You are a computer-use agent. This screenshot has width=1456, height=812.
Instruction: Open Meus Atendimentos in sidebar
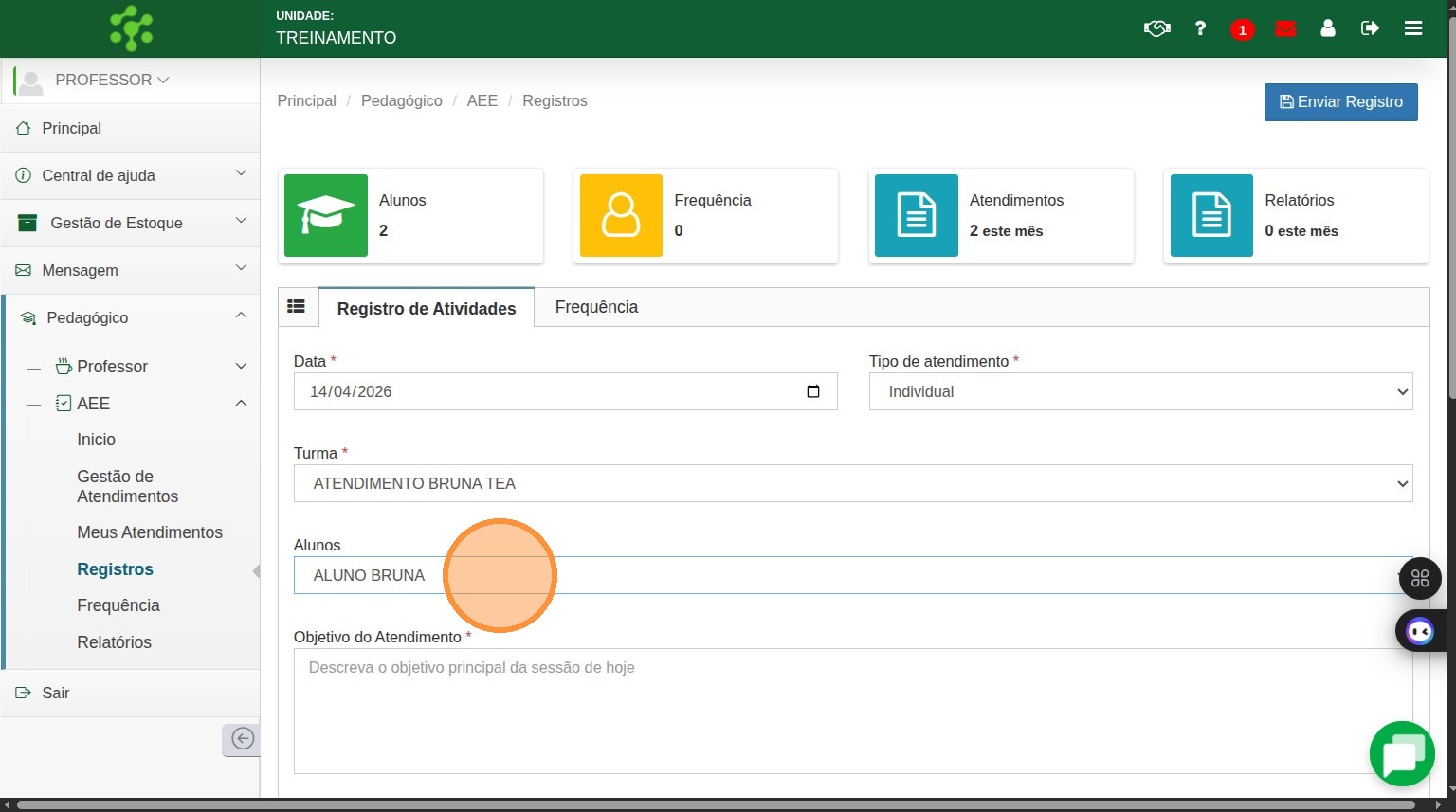pos(150,532)
